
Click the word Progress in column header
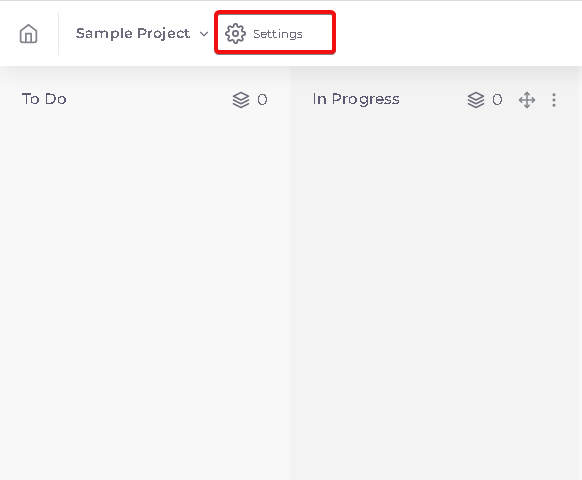[366, 99]
